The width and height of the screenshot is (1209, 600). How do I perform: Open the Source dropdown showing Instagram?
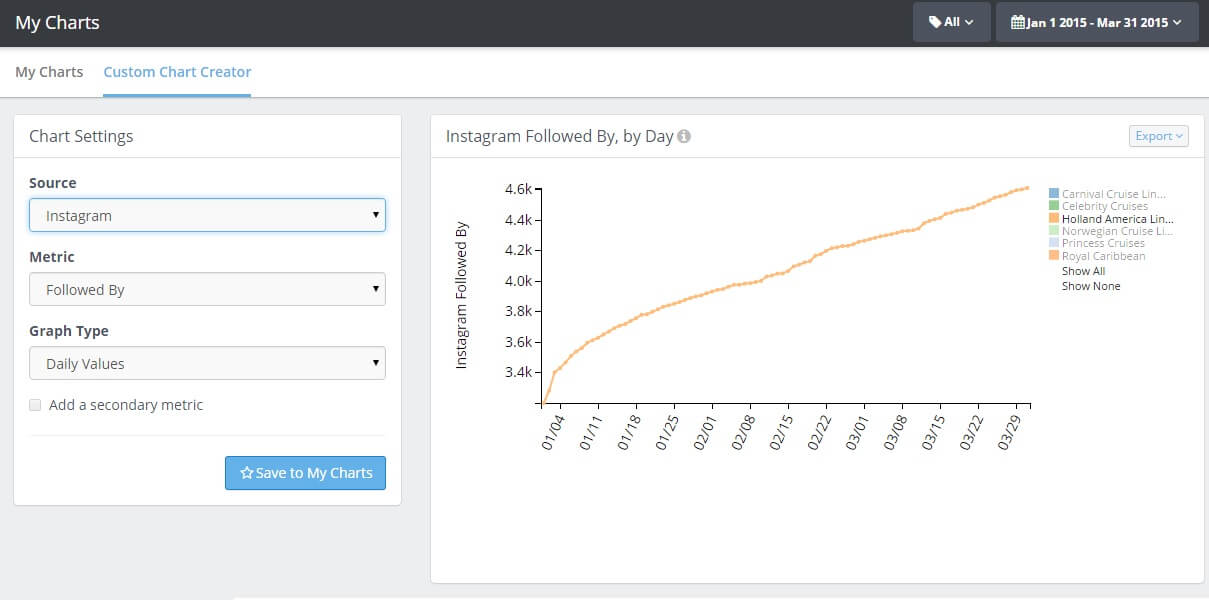click(207, 215)
